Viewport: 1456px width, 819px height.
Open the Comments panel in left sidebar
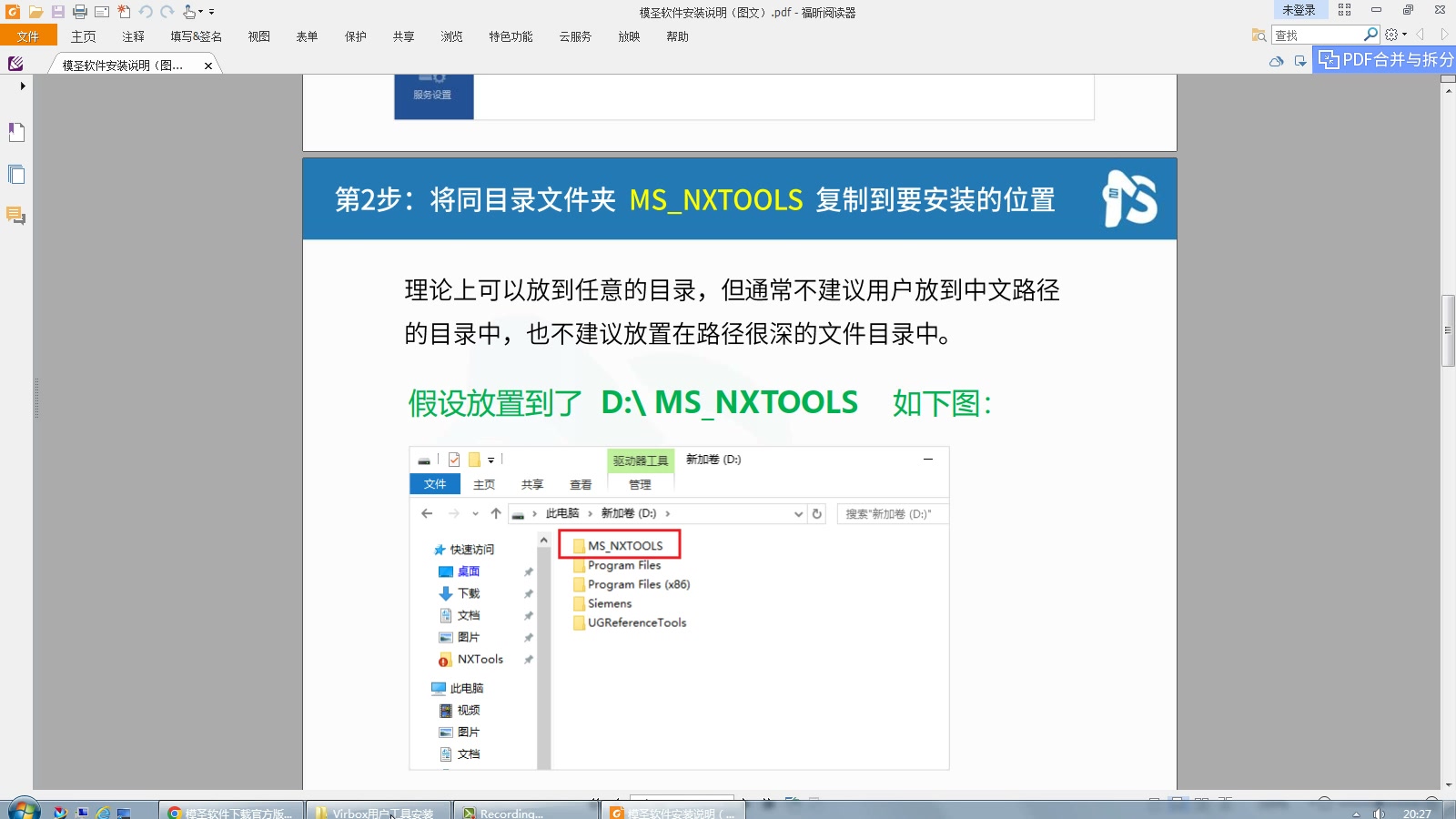tap(16, 216)
